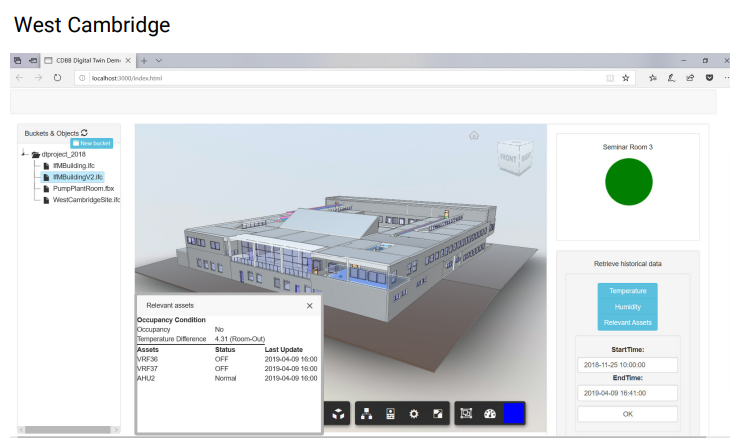Click the dashboard gauge icon in toolbar
The width and height of the screenshot is (730, 438).
[x=489, y=413]
